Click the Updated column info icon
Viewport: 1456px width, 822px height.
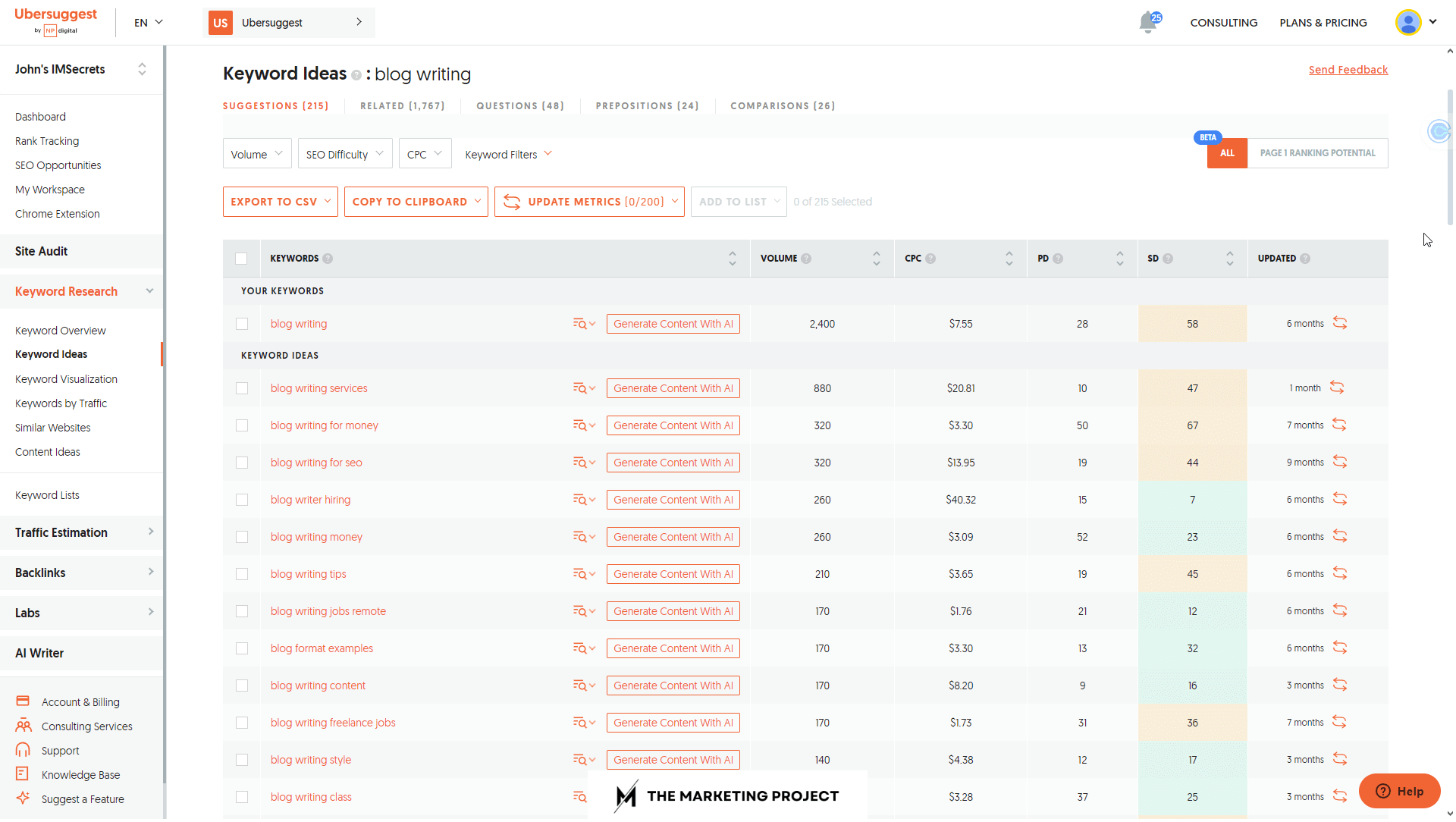point(1305,259)
